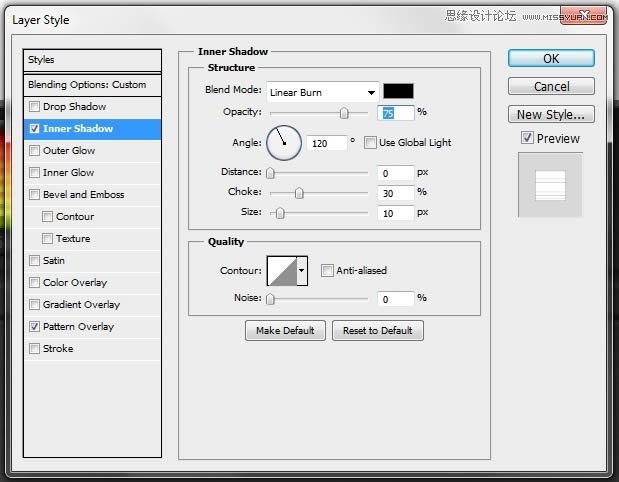Enable the Satin checkbox
The width and height of the screenshot is (619, 482).
[x=34, y=261]
